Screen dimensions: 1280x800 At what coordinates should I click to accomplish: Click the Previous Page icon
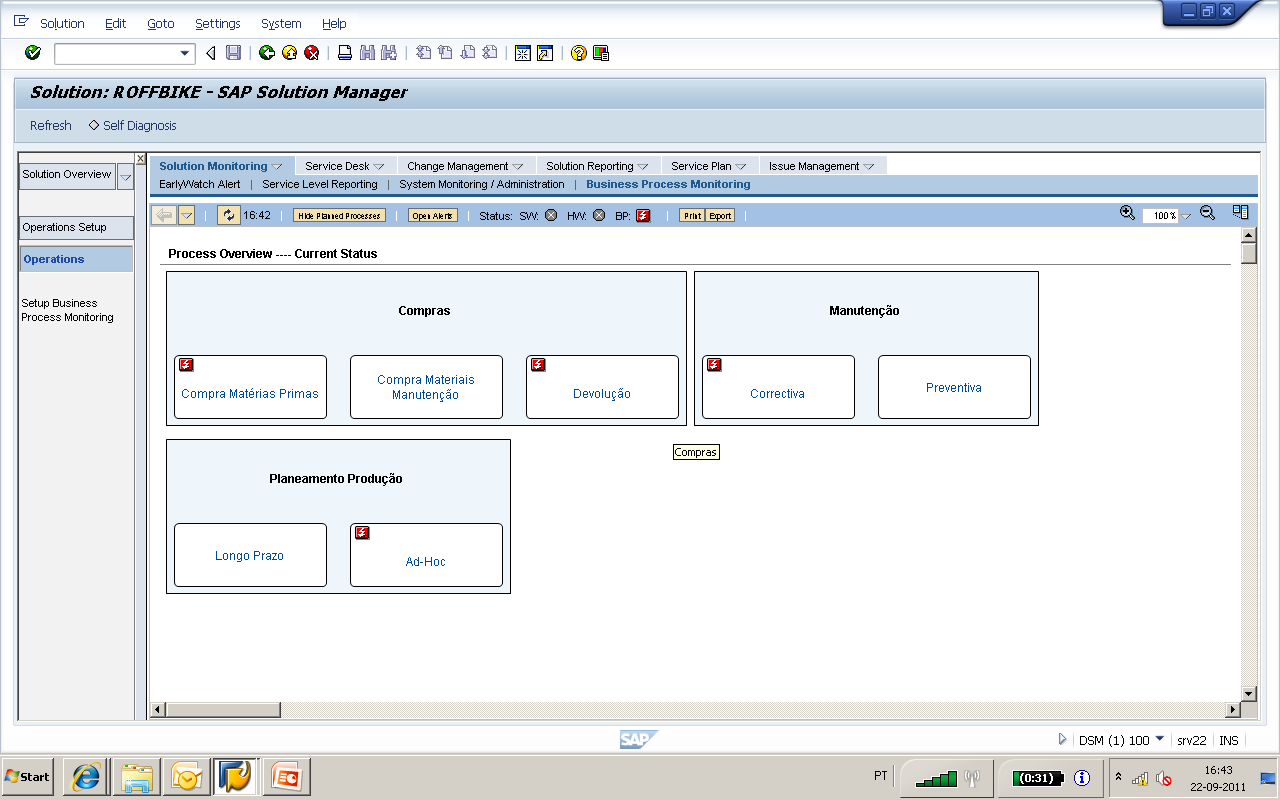click(445, 53)
